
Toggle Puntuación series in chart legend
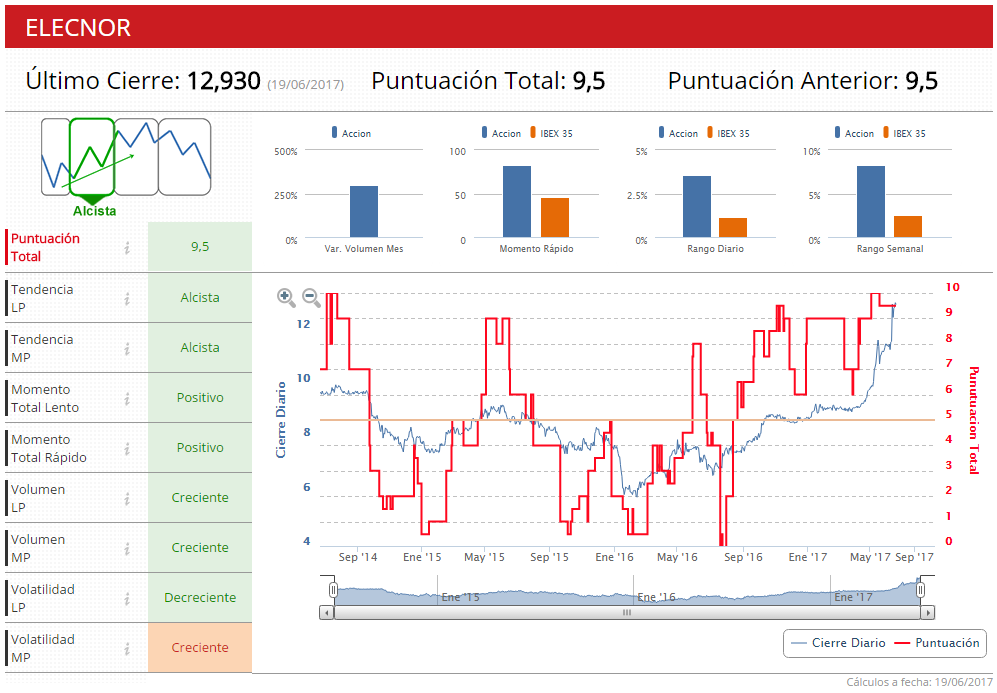[937, 643]
